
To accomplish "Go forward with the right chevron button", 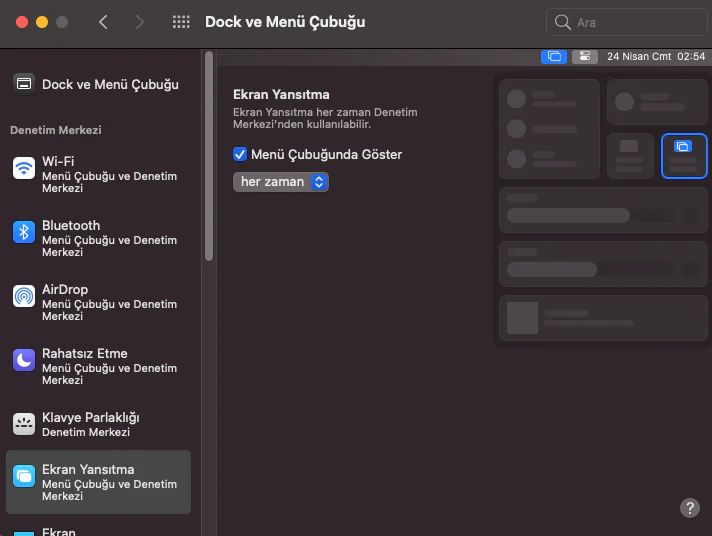I will point(139,22).
